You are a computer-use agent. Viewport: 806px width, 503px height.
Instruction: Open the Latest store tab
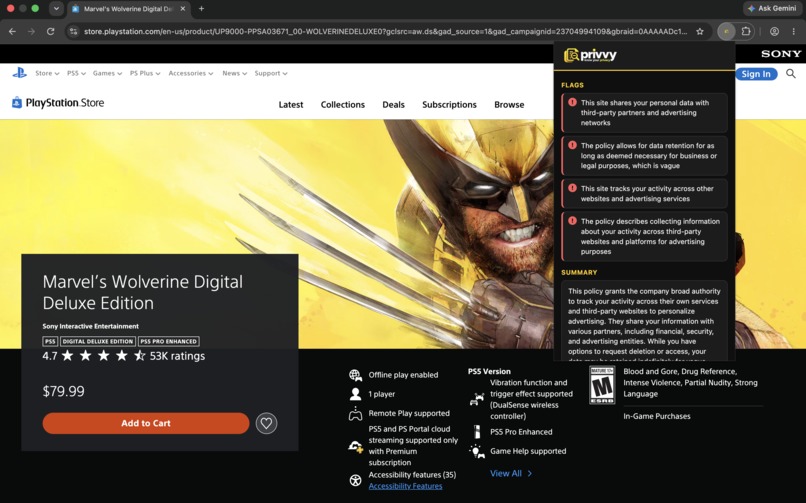click(x=291, y=105)
